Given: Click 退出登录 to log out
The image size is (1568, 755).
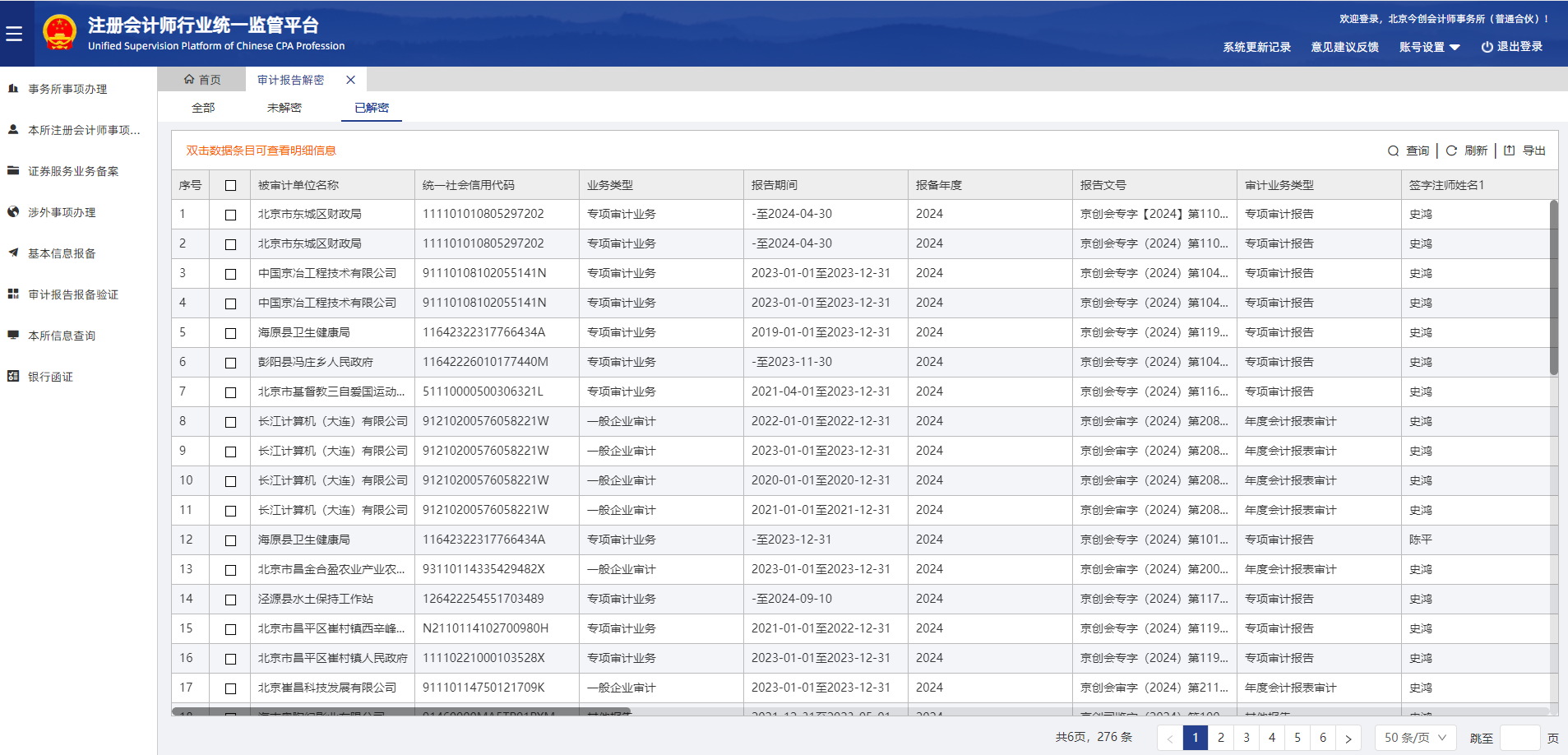Looking at the screenshot, I should click(x=1511, y=47).
